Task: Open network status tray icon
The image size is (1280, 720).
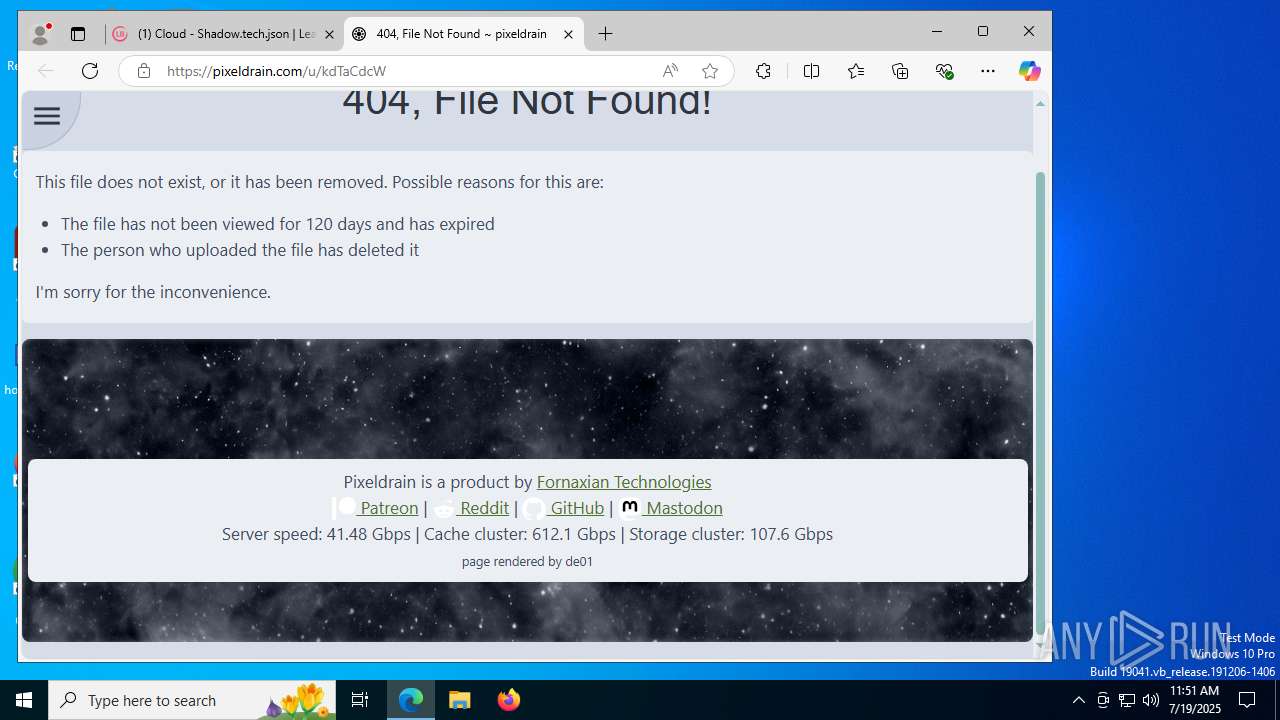Action: tap(1127, 700)
